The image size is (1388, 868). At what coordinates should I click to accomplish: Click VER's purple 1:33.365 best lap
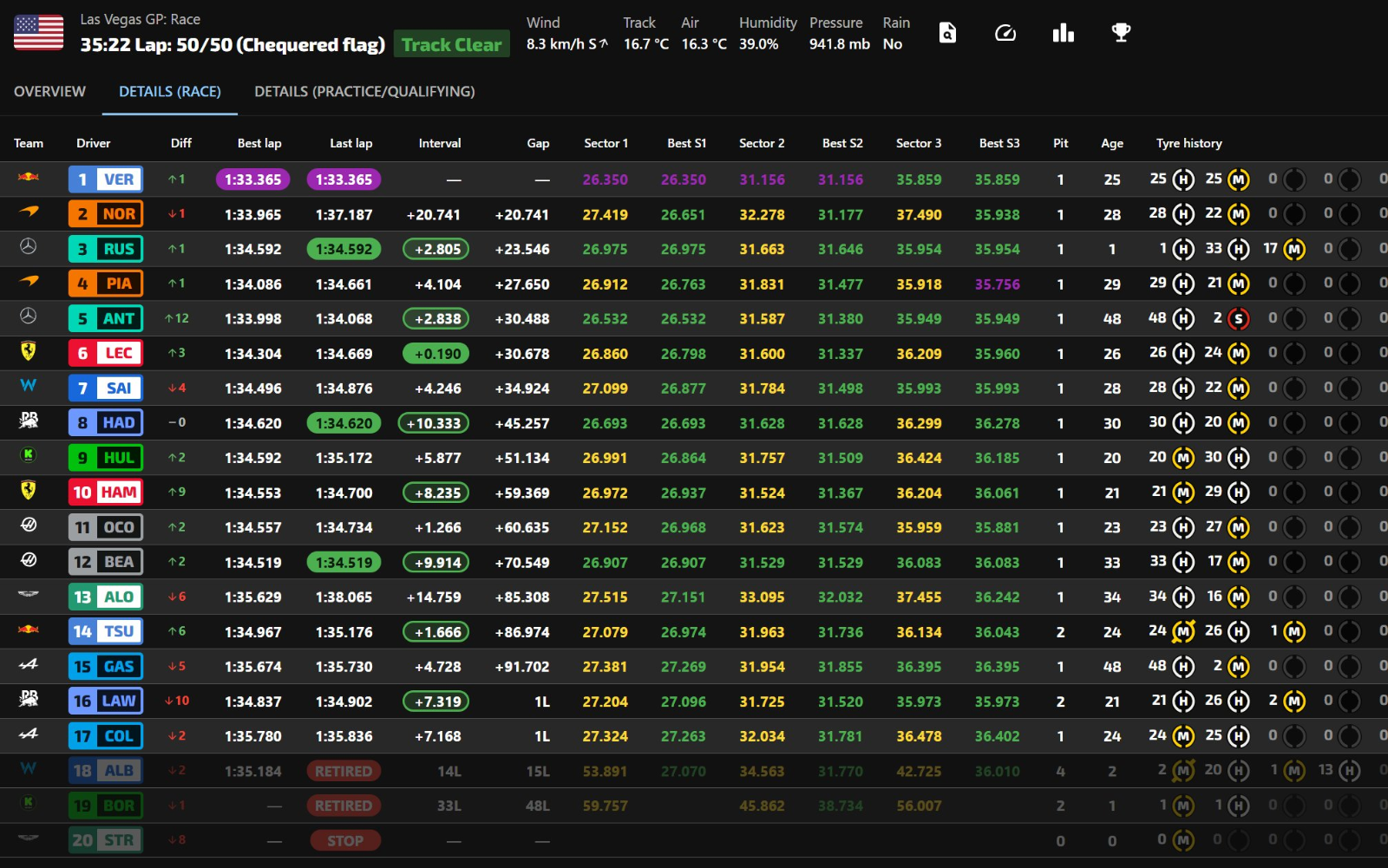coord(252,179)
